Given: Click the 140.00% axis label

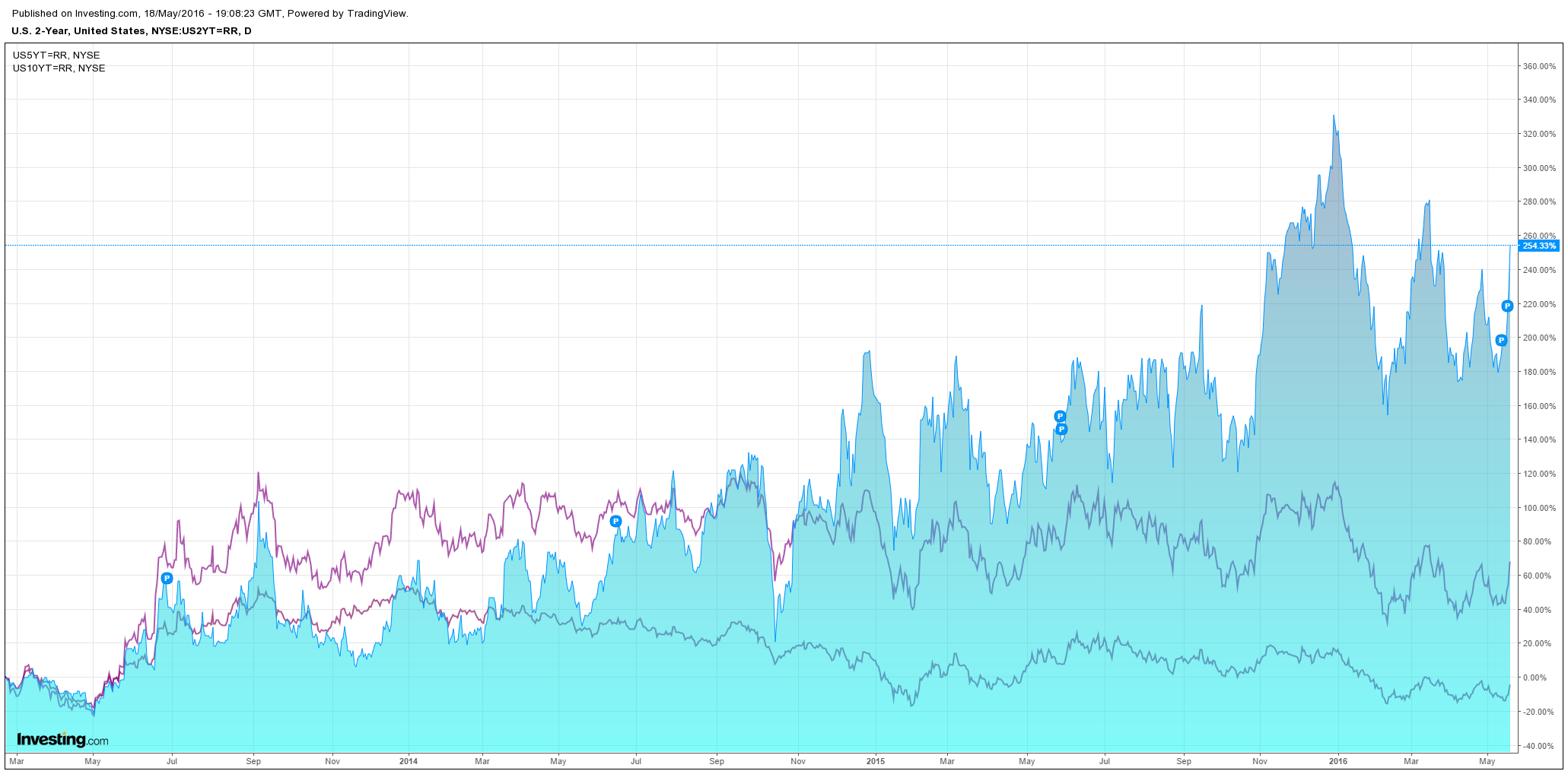Looking at the screenshot, I should (1539, 439).
